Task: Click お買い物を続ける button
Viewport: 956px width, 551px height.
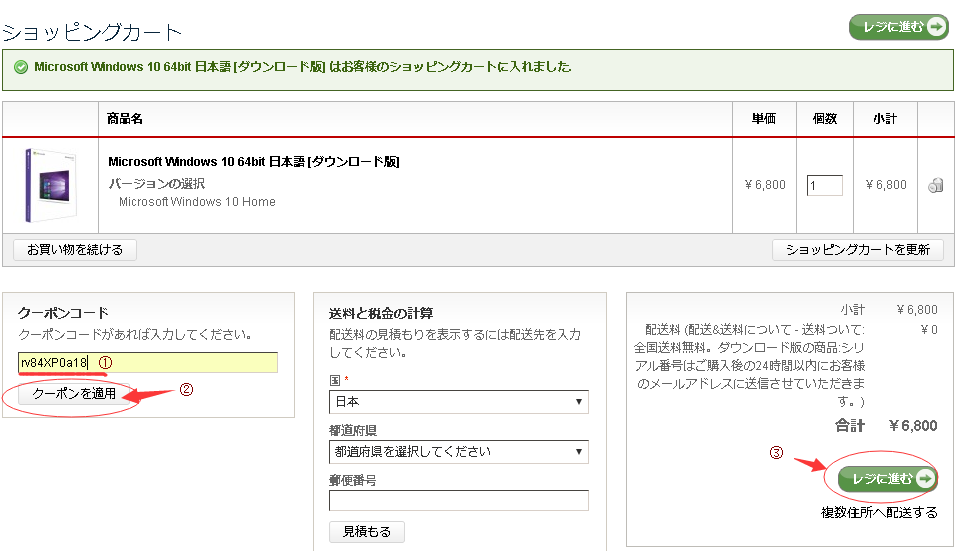Action: pyautogui.click(x=75, y=250)
